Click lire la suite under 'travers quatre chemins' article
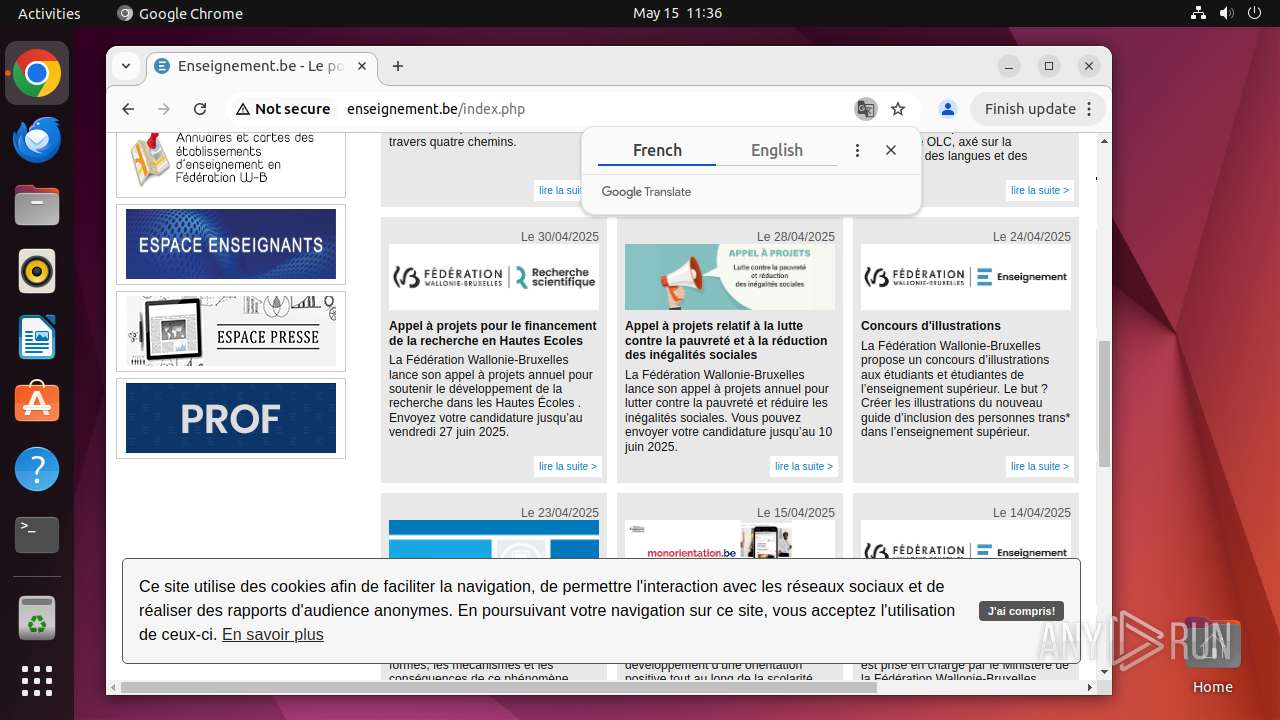Viewport: 1280px width, 720px height. tap(558, 190)
